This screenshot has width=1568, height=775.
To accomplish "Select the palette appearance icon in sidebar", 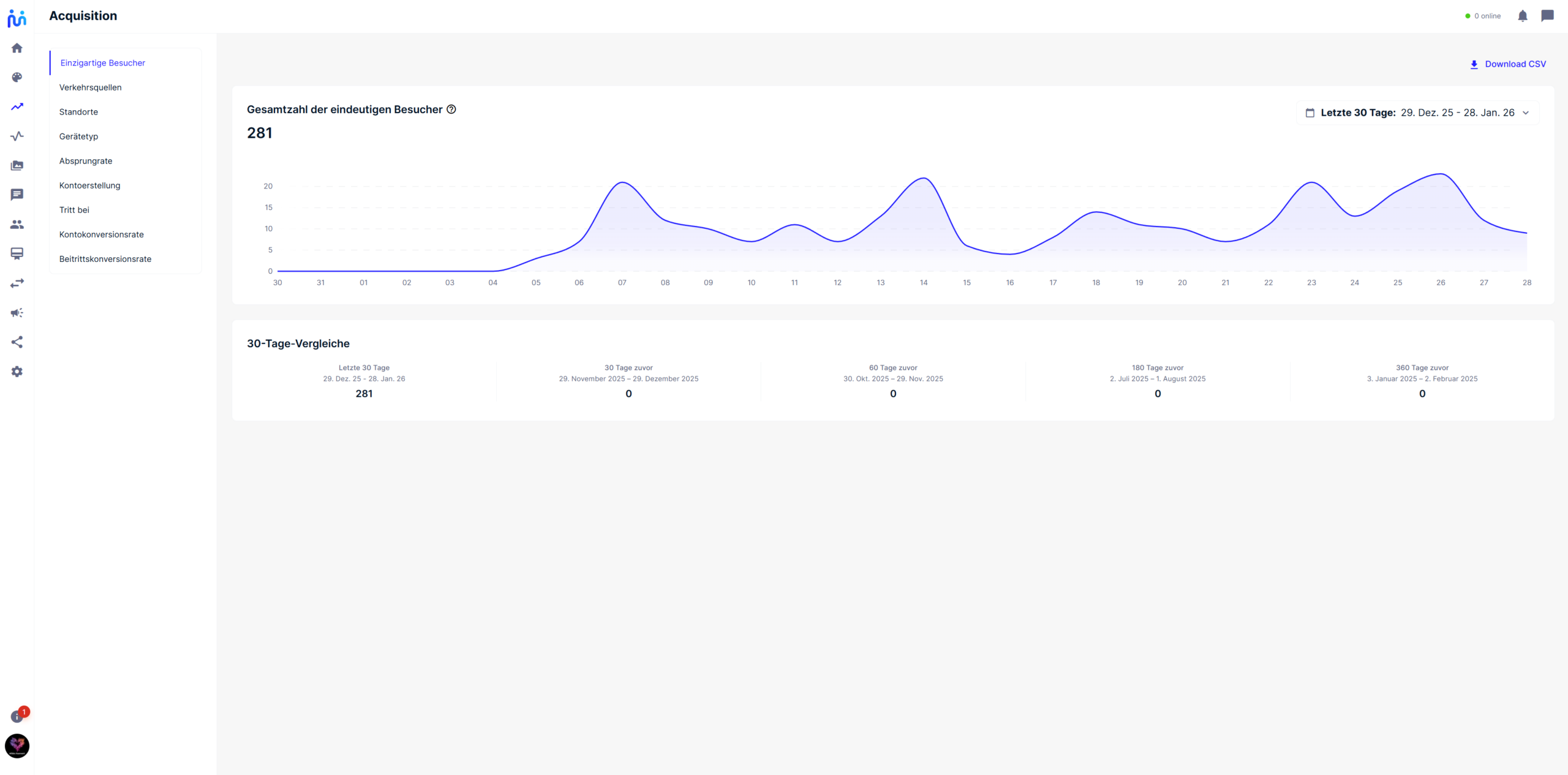I will click(17, 77).
